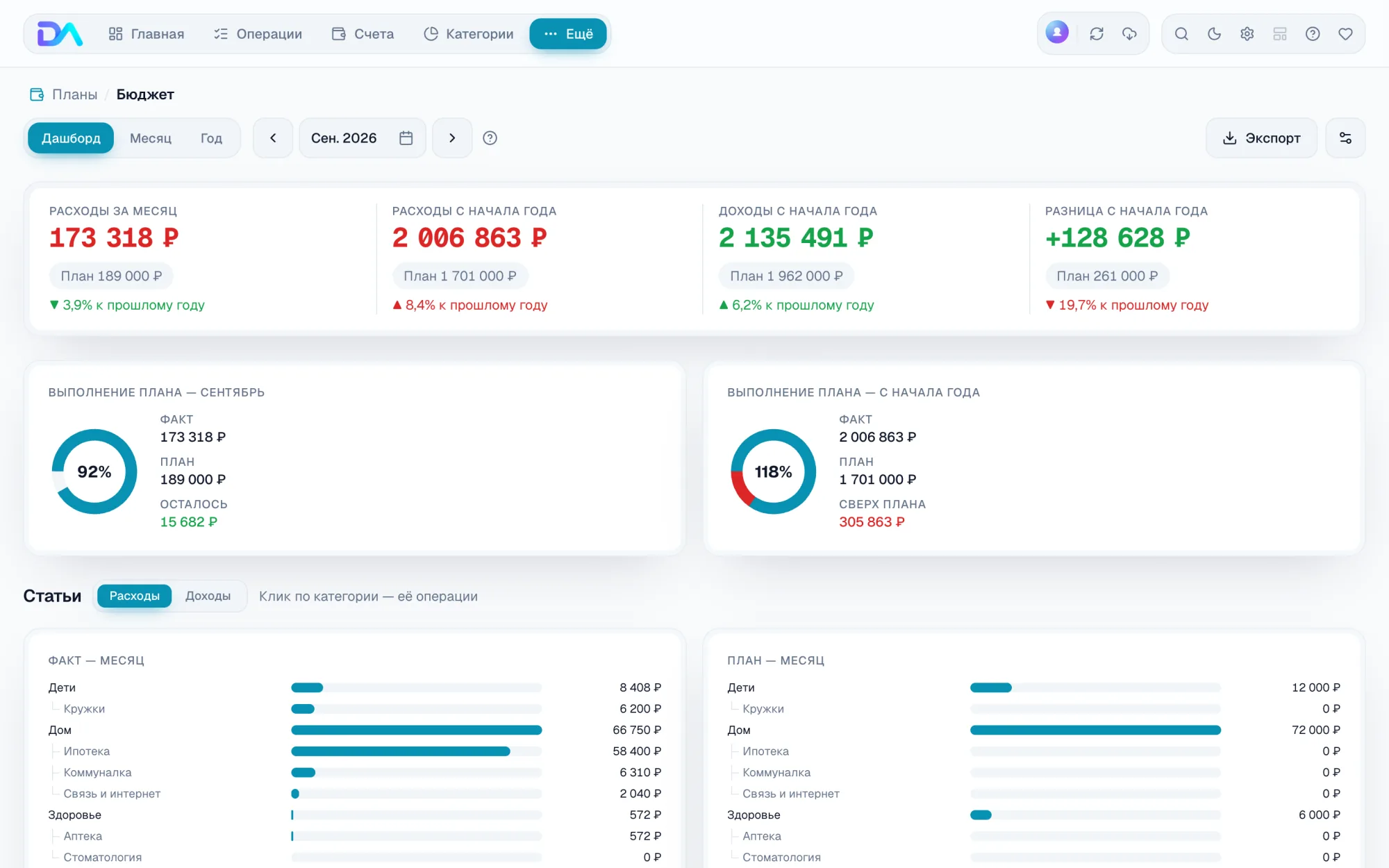Screen dimensions: 1389x868
Task: Click the layout widgets icon
Action: (1280, 33)
